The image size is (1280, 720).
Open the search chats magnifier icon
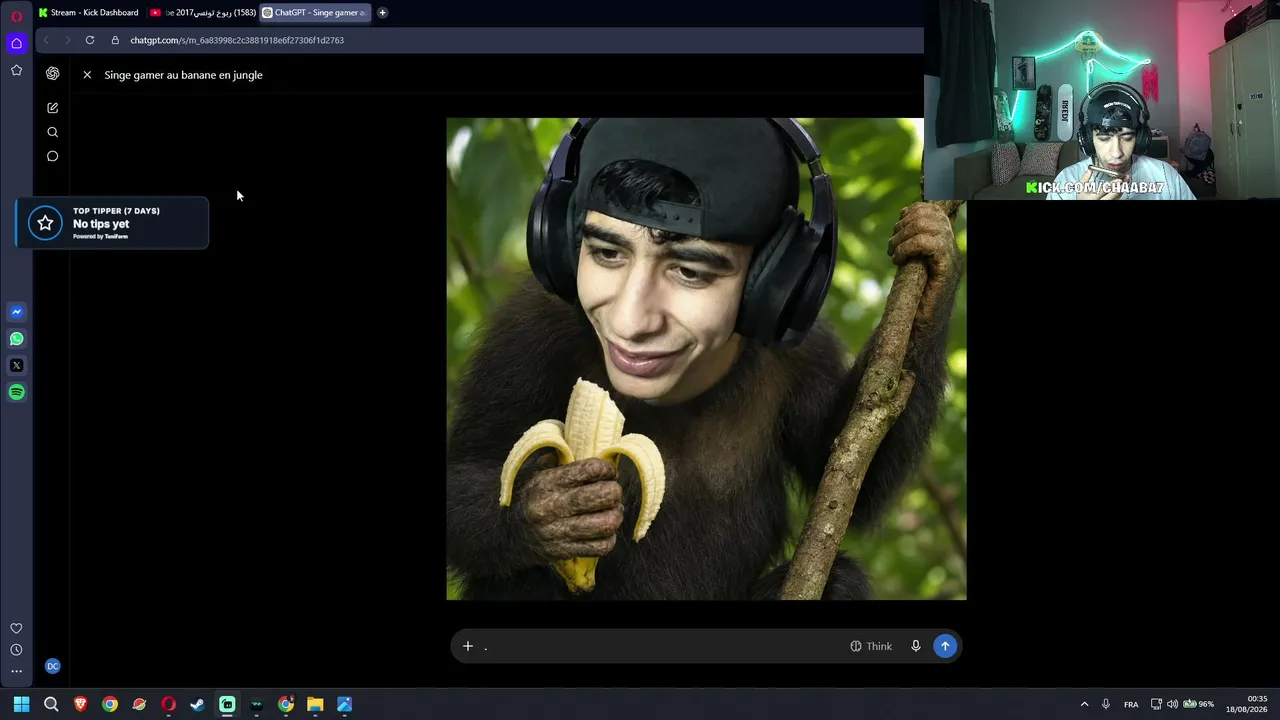(52, 132)
